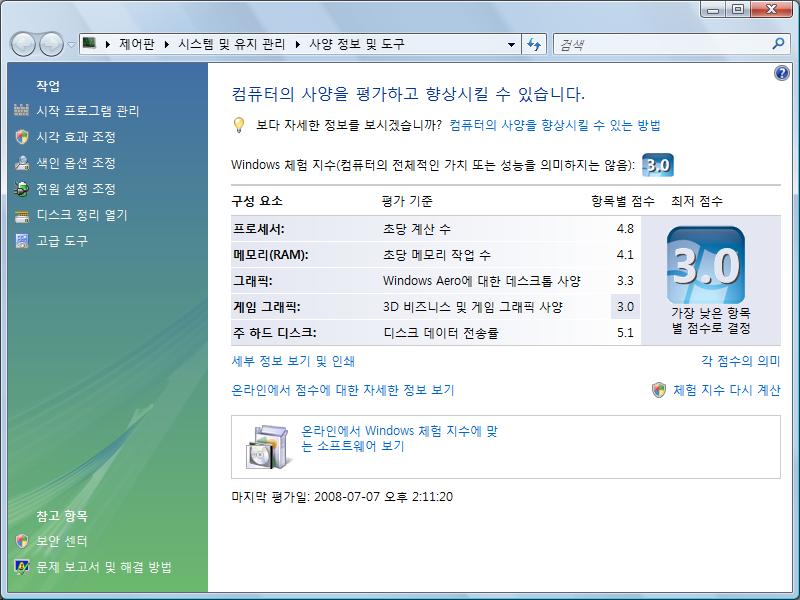Expand arrow before 제어판 in breadcrumb
Screen dimensions: 800x600
point(108,44)
